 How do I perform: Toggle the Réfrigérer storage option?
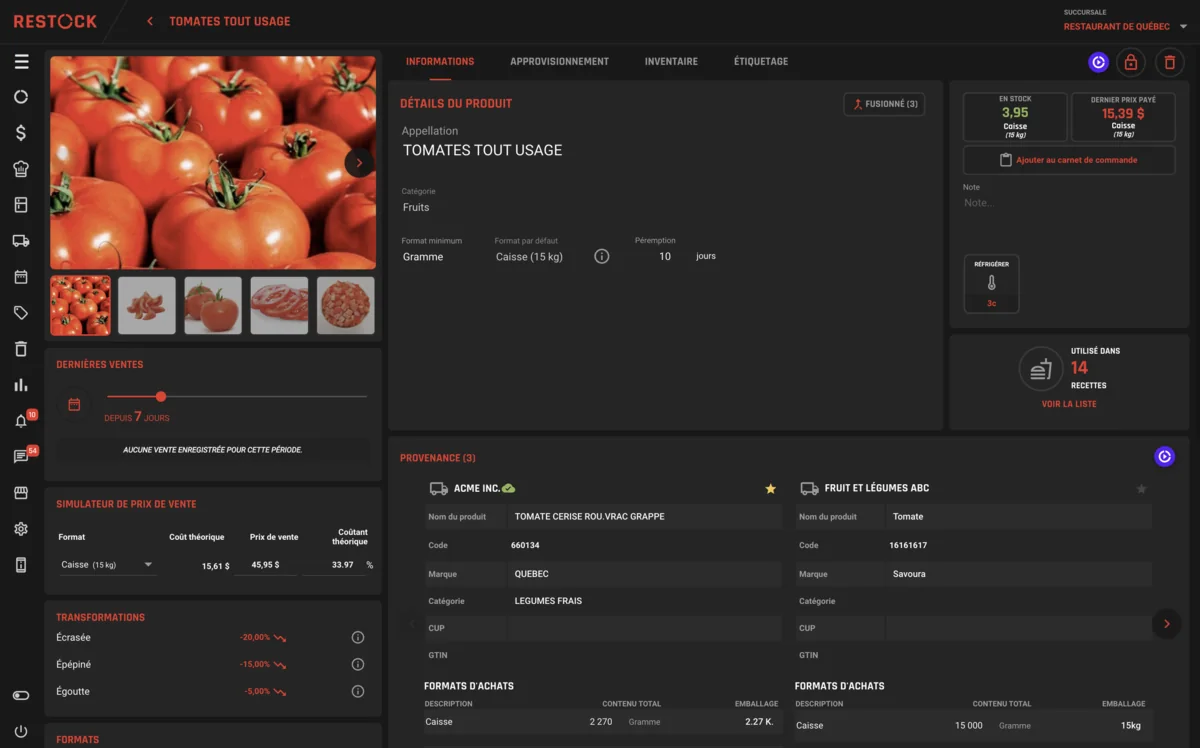tap(991, 283)
